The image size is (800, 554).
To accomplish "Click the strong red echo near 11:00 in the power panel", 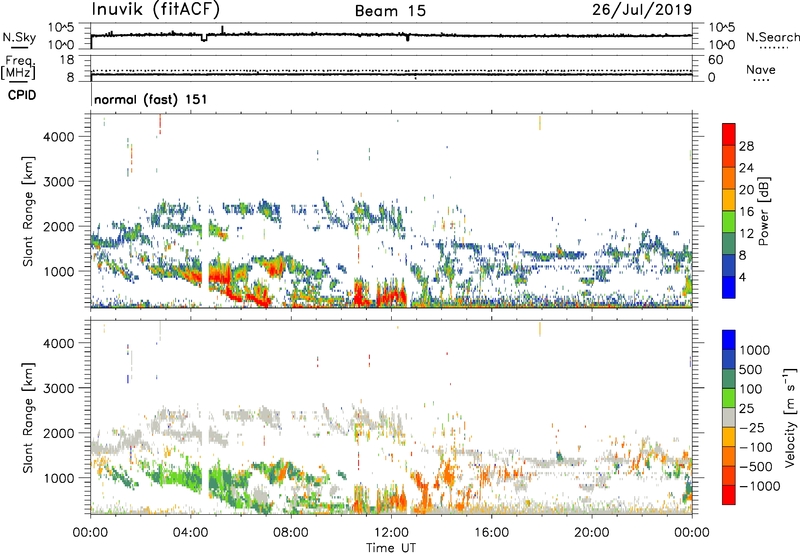I will pyautogui.click(x=361, y=293).
